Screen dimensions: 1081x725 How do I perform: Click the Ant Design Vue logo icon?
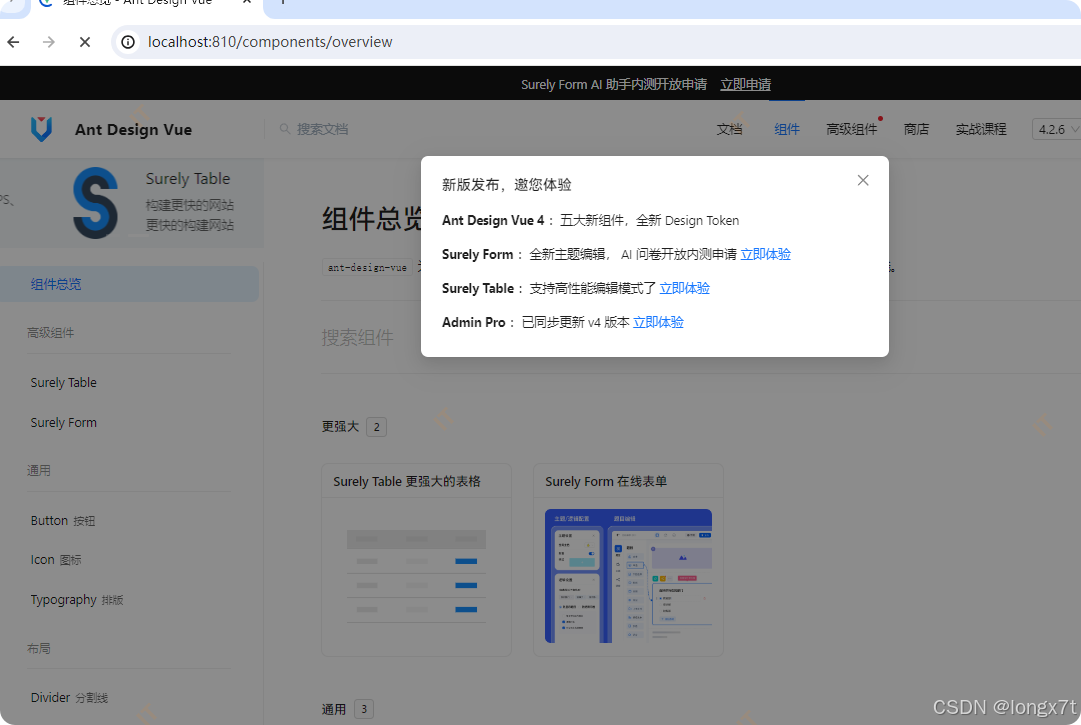(41, 129)
